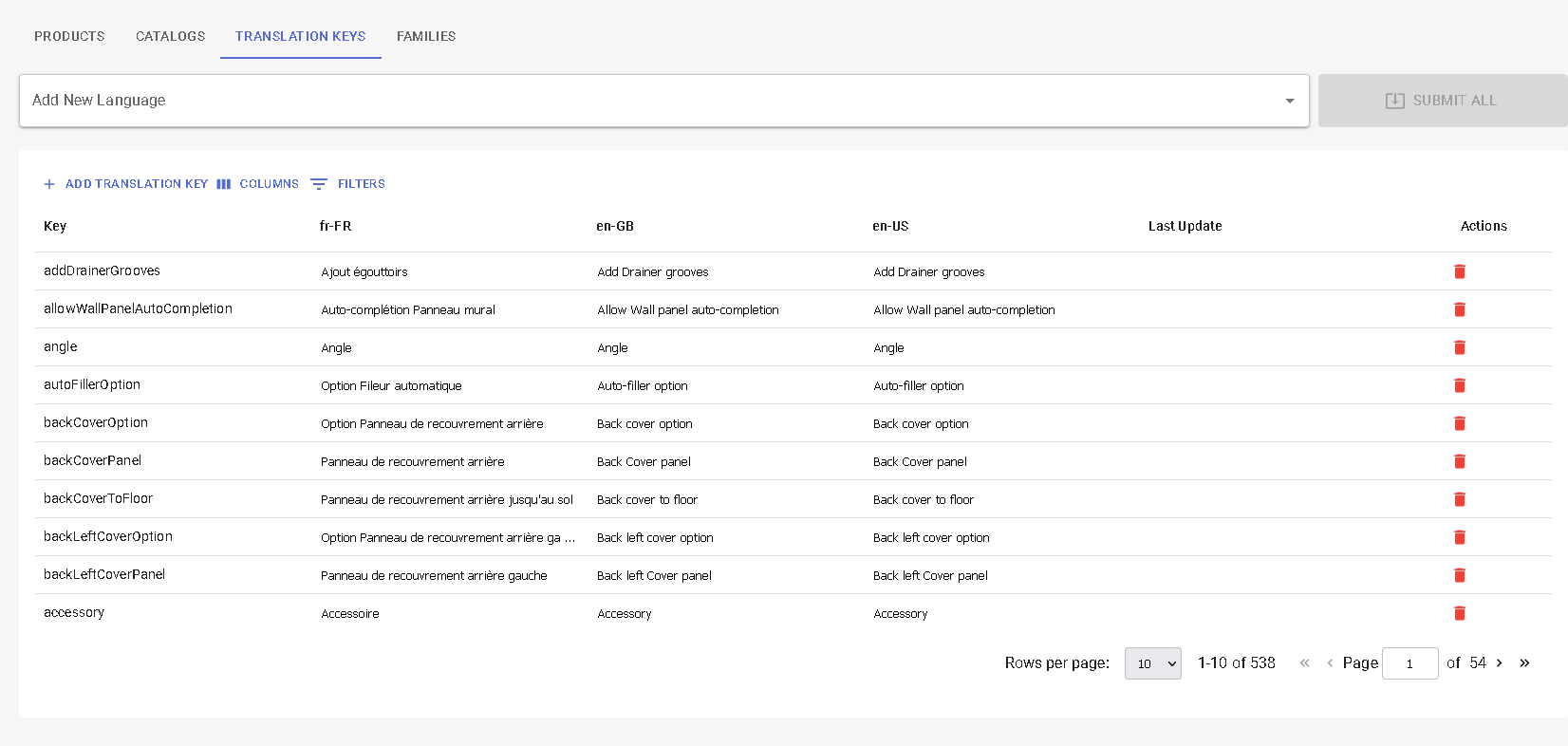Click the page number input field
Image resolution: width=1568 pixels, height=746 pixels.
point(1409,663)
